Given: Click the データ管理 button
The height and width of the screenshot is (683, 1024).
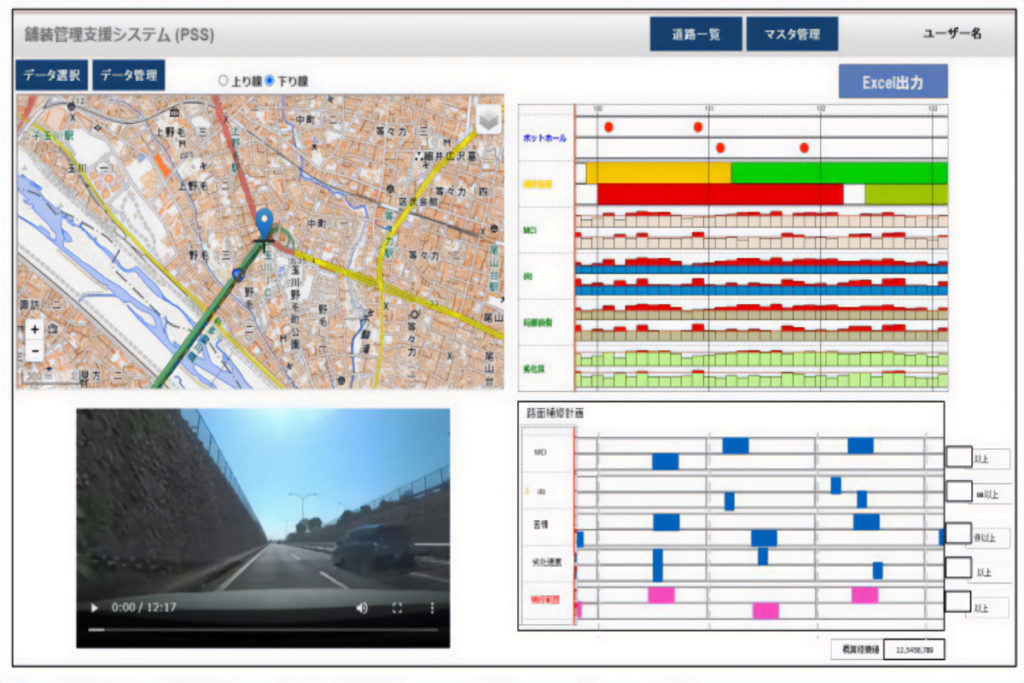Looking at the screenshot, I should (128, 76).
